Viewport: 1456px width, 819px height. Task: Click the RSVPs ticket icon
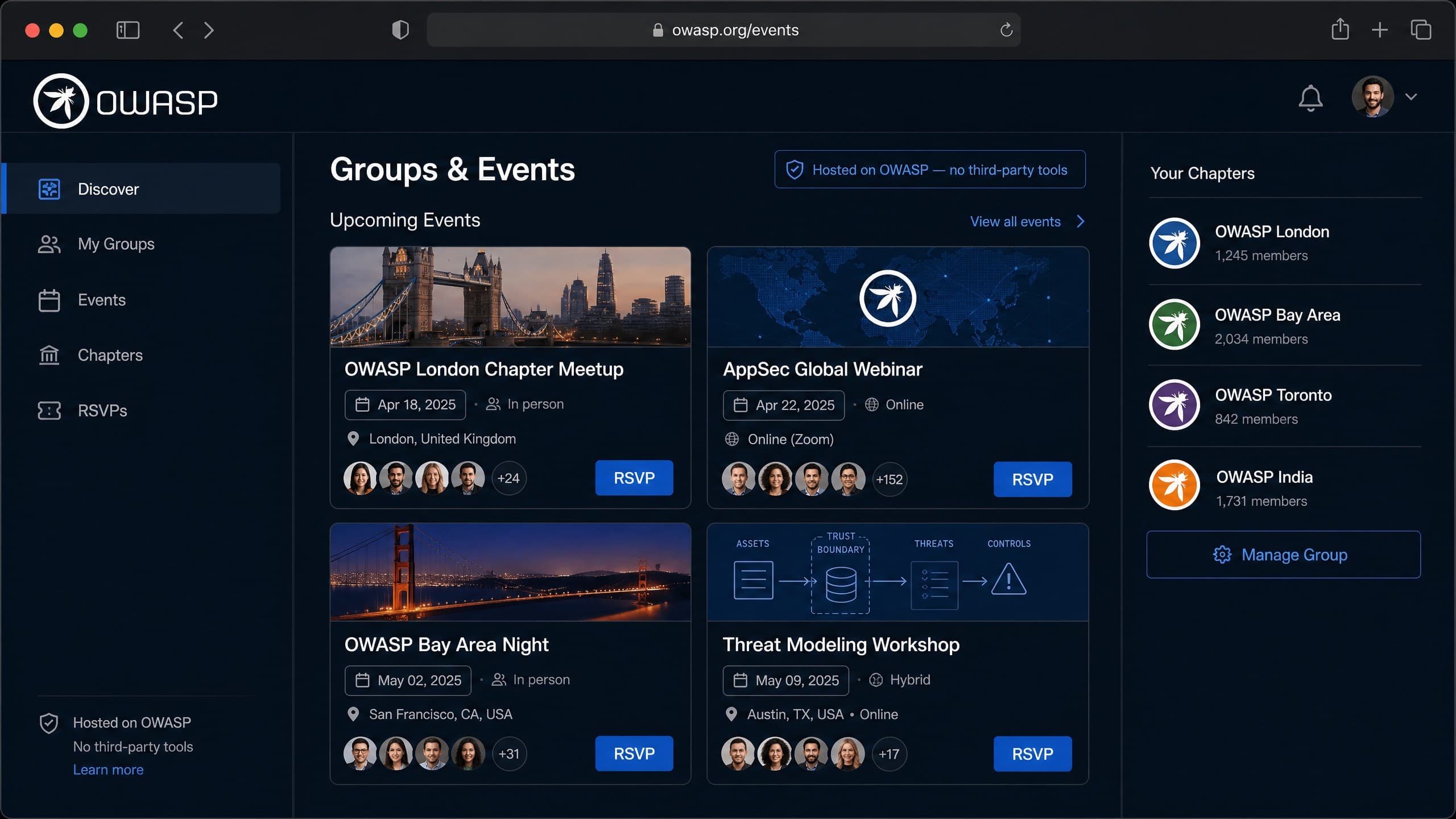click(x=49, y=410)
